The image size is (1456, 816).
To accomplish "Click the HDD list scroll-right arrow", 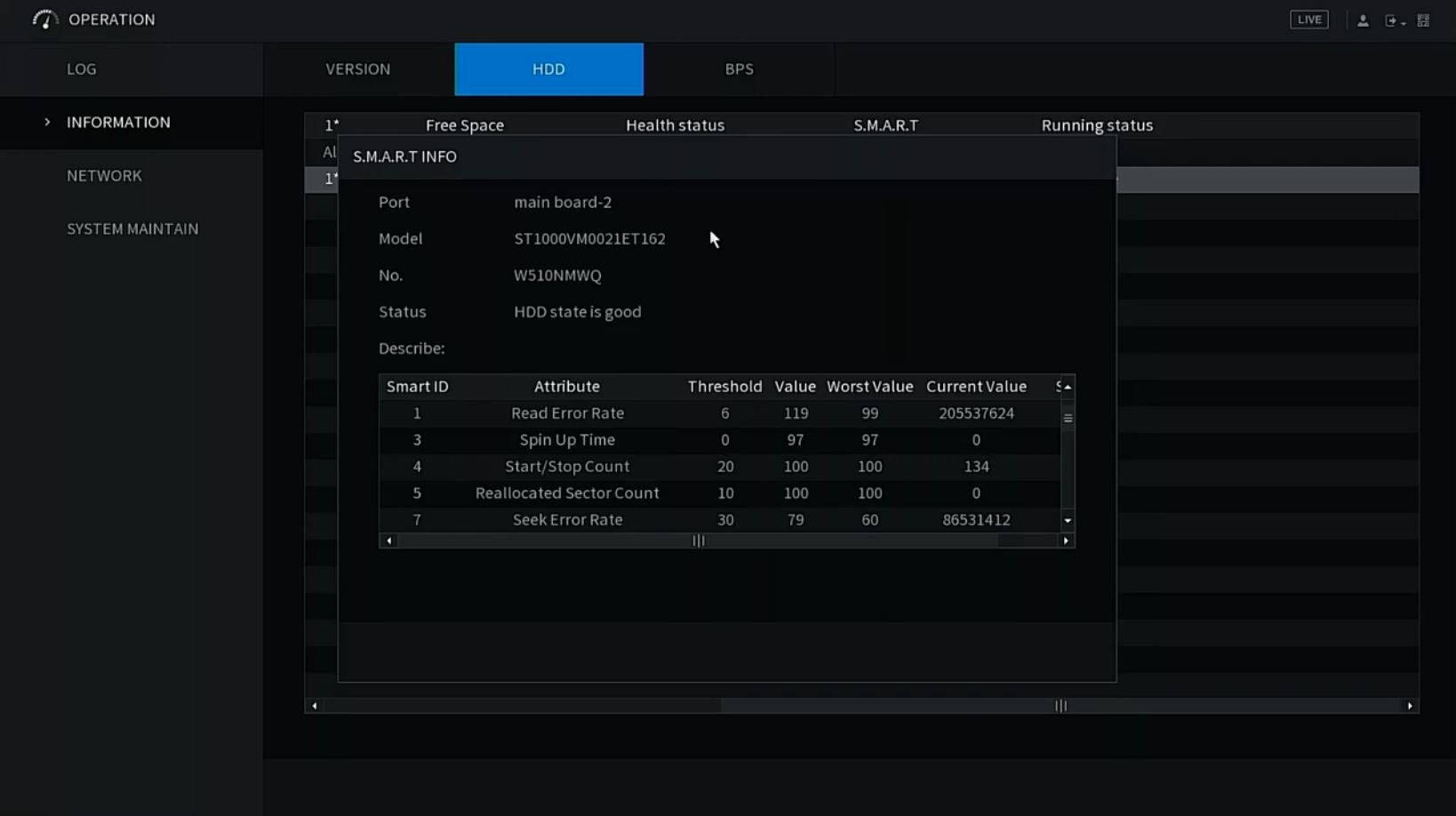I will pos(1410,706).
